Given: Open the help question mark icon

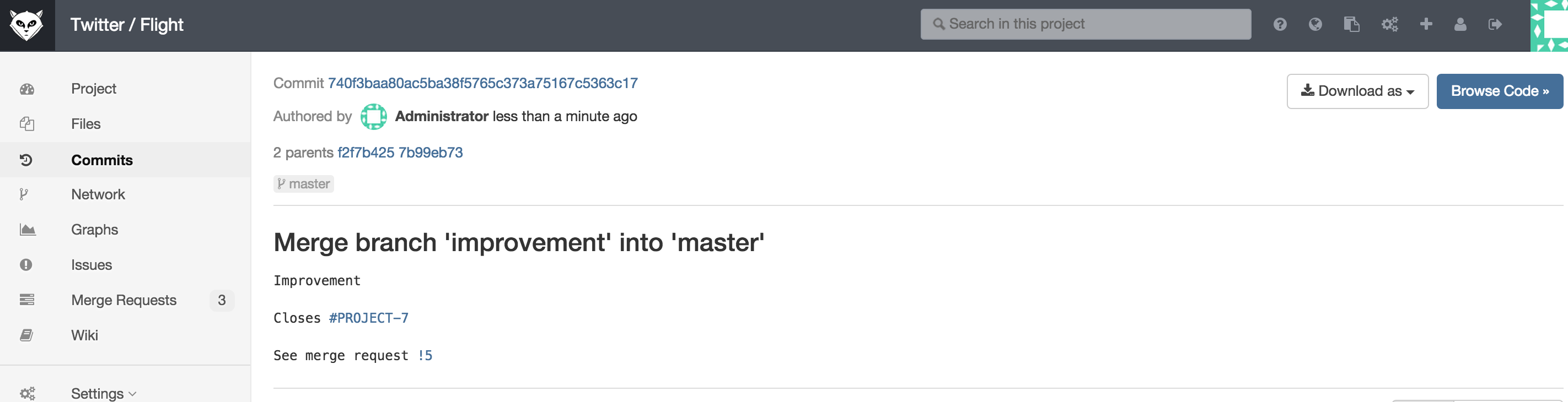Looking at the screenshot, I should tap(1280, 24).
